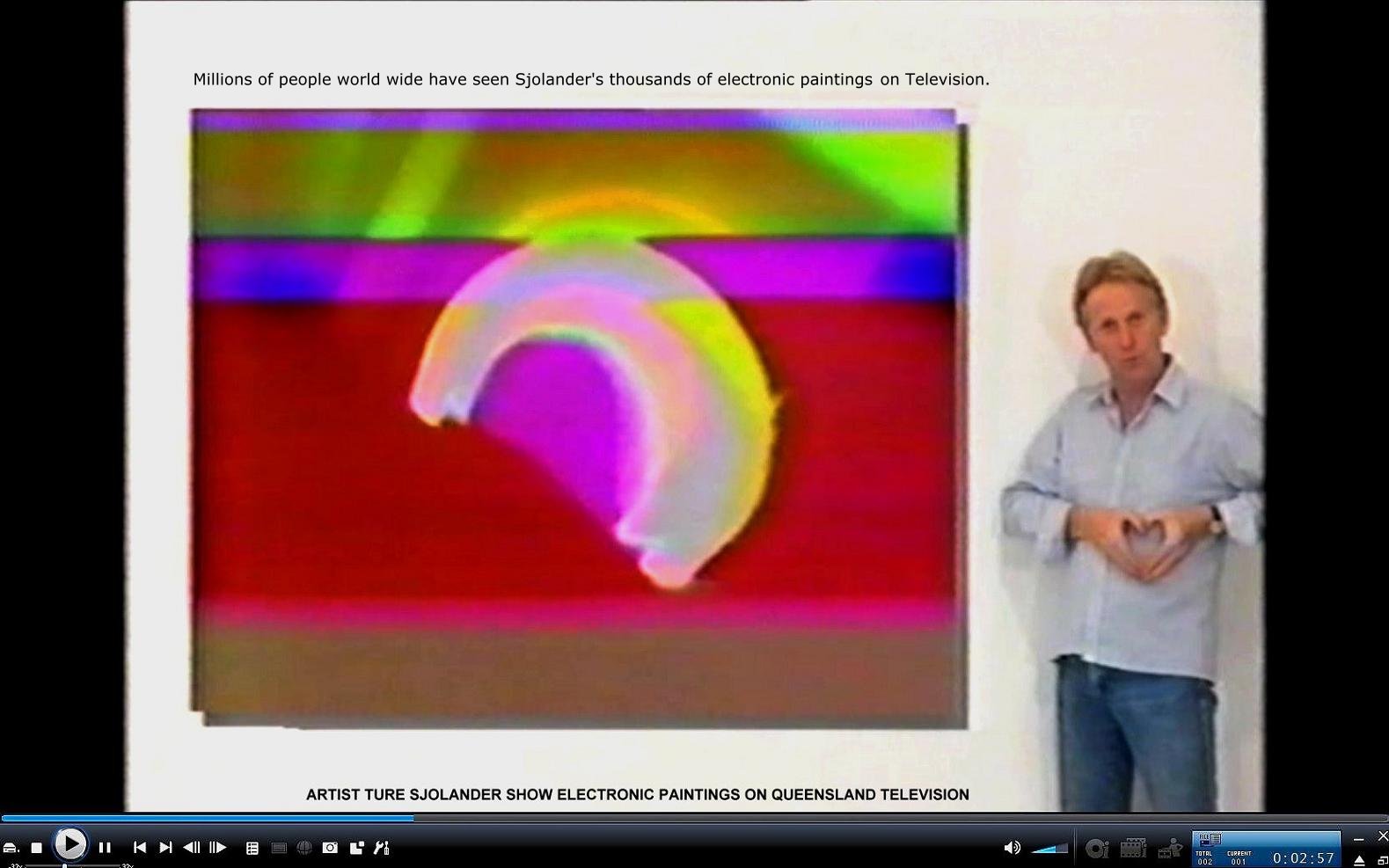
Task: Seek within the blue playback progress bar
Action: [x=694, y=818]
